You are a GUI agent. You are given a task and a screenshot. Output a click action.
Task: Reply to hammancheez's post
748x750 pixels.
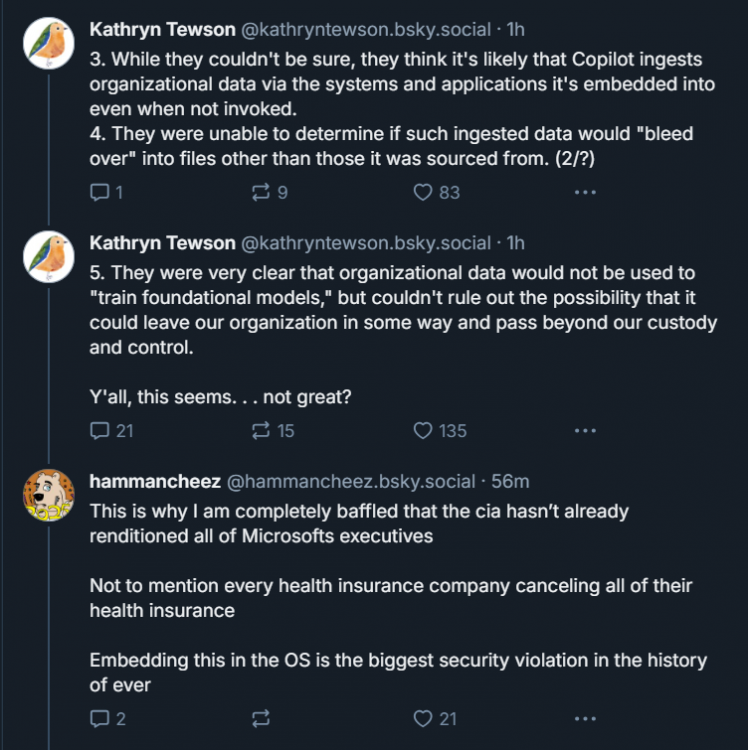[100, 718]
